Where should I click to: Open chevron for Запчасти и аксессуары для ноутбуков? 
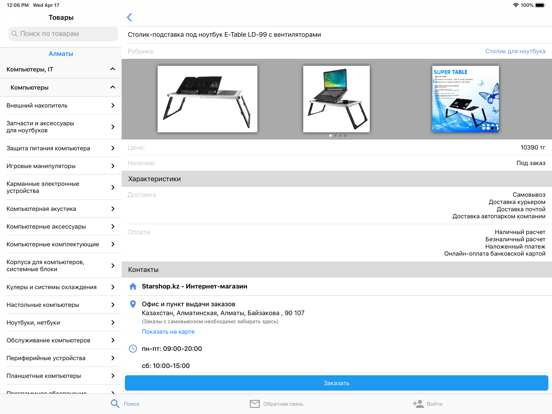pyautogui.click(x=113, y=127)
